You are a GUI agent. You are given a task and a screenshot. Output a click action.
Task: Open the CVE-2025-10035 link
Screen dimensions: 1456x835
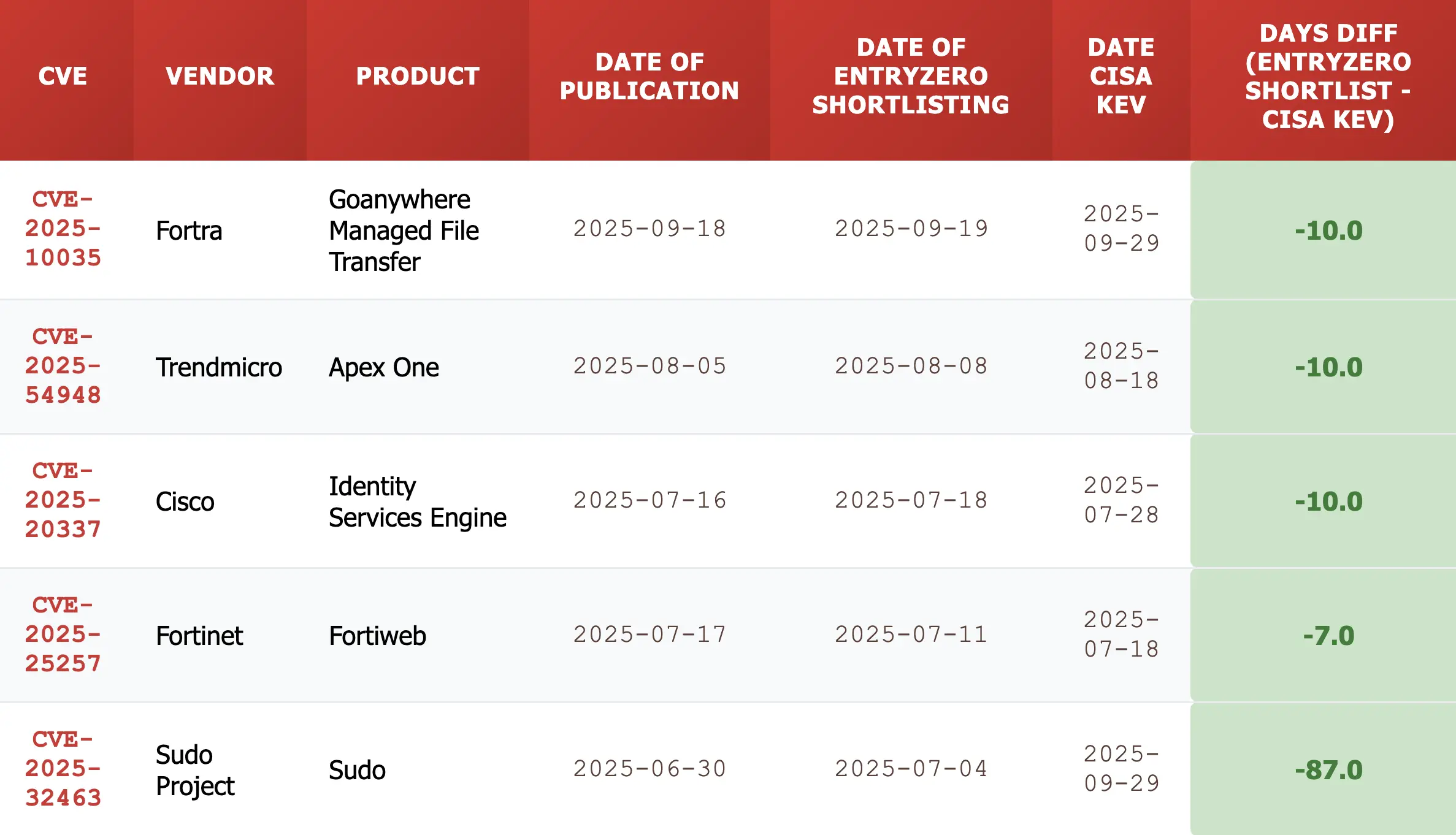63,229
